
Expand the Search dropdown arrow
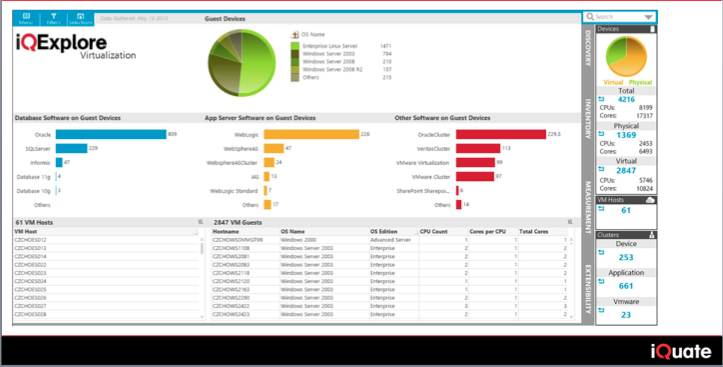[x=648, y=17]
